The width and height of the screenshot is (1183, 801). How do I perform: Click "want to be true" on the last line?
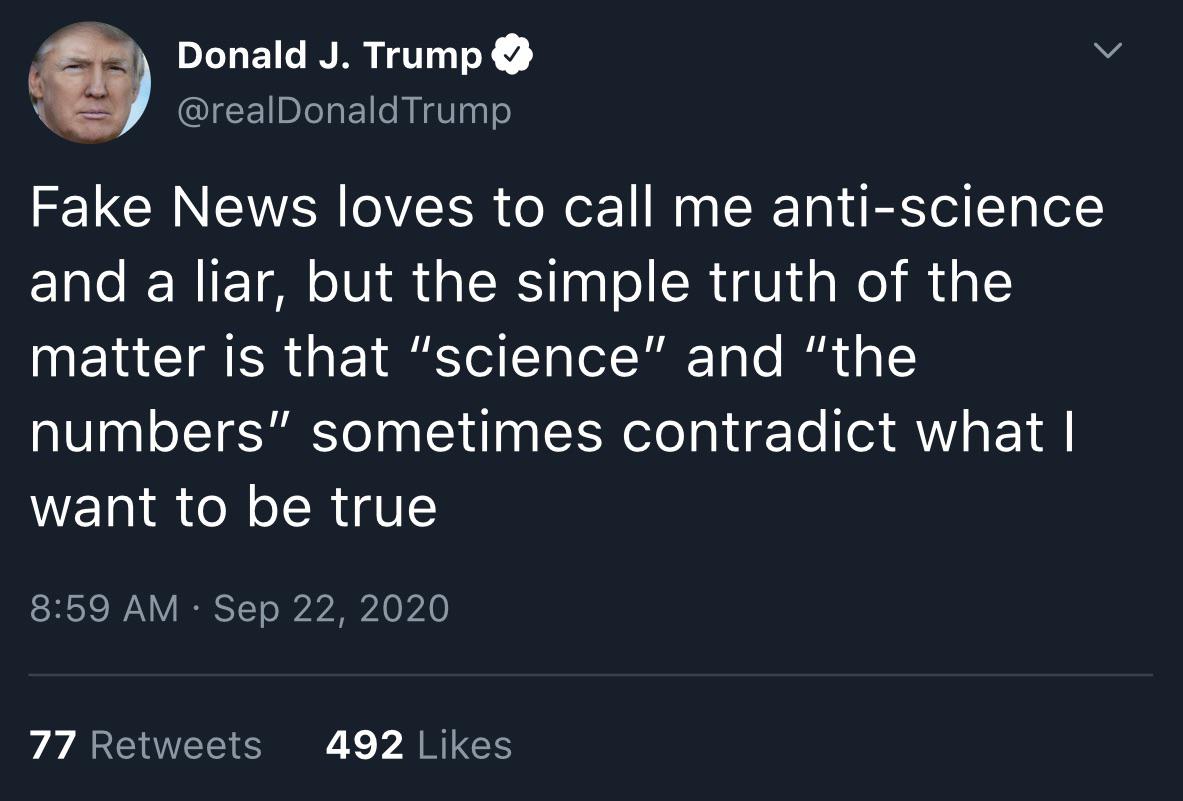coord(233,507)
